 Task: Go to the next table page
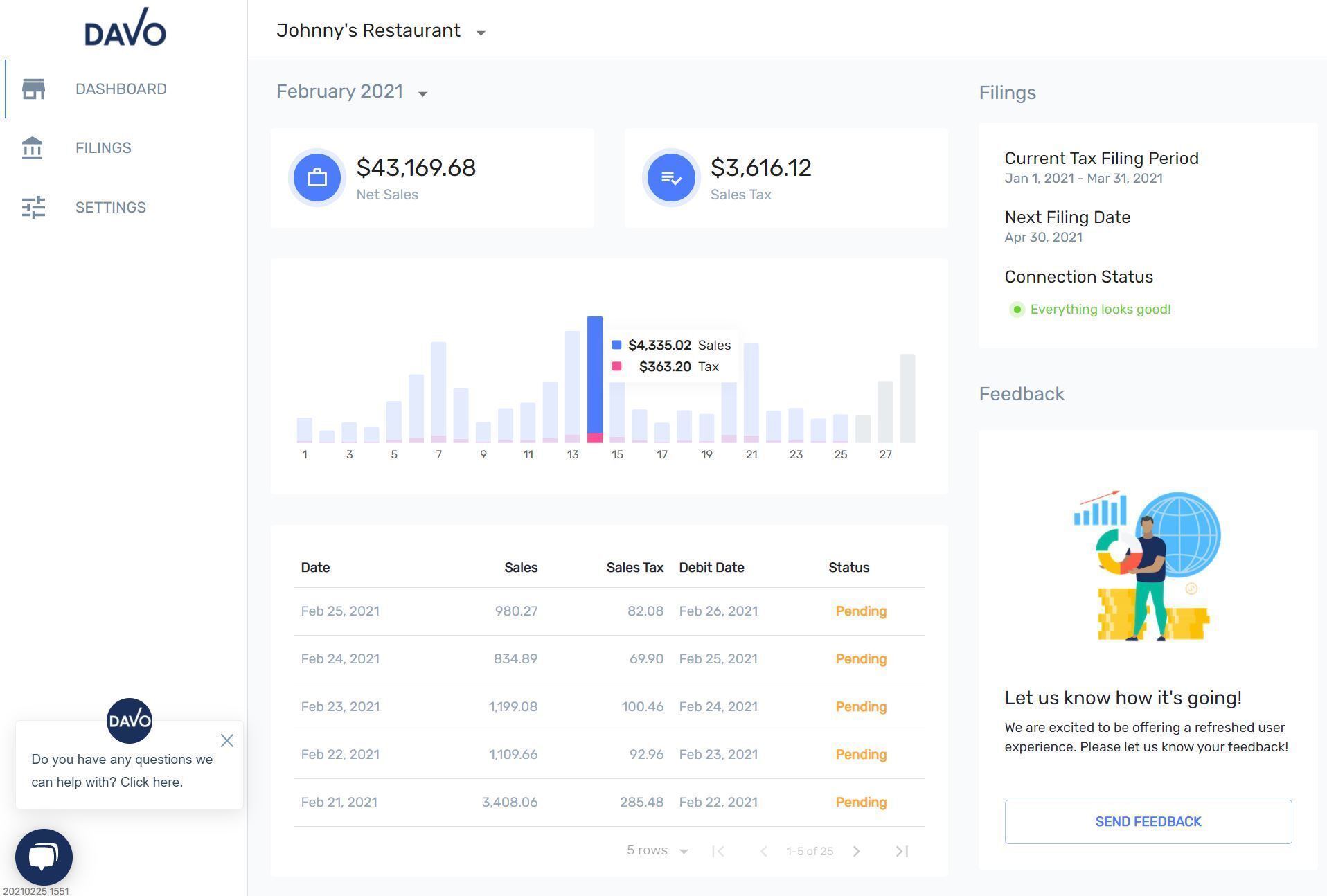(857, 851)
